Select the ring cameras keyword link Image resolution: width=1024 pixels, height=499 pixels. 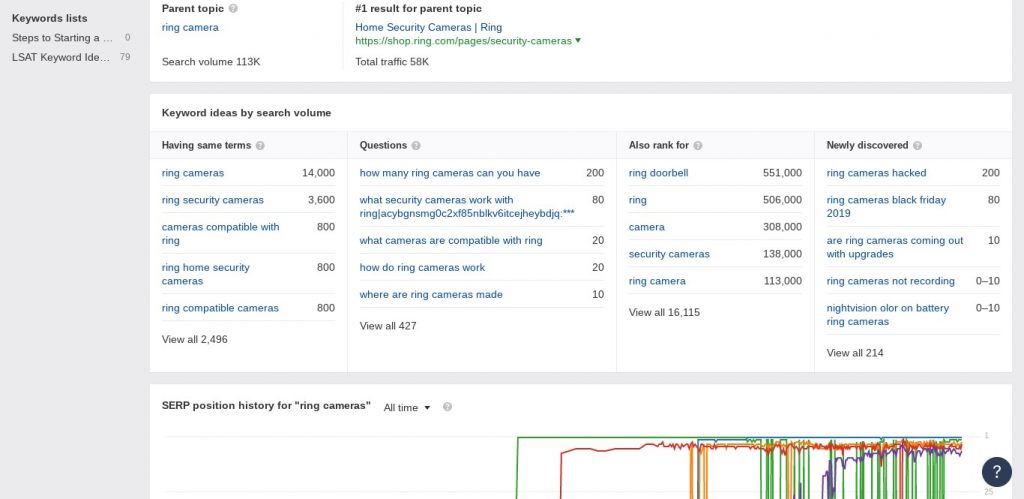193,173
